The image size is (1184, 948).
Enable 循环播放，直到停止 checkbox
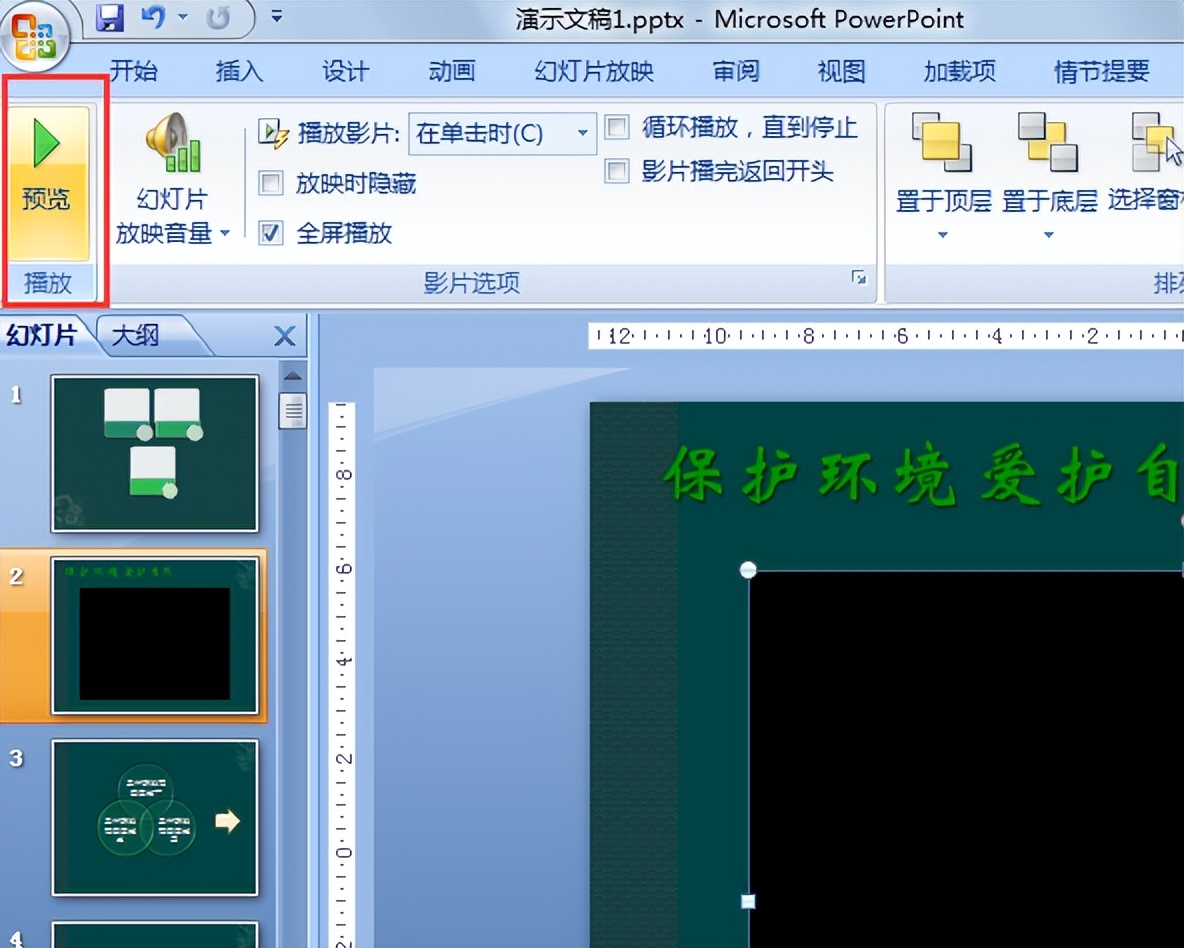point(617,127)
